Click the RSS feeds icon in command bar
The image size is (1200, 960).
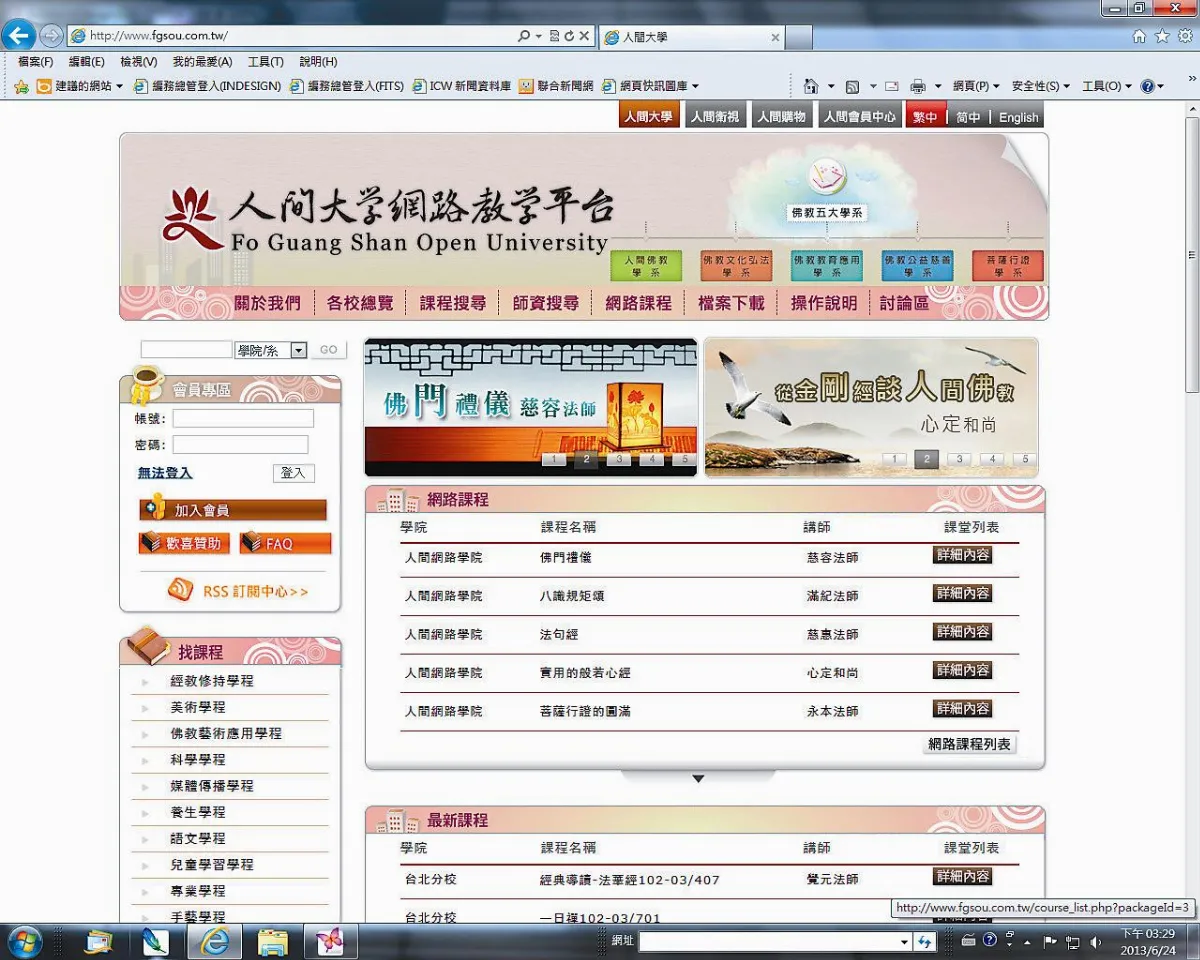coord(852,86)
